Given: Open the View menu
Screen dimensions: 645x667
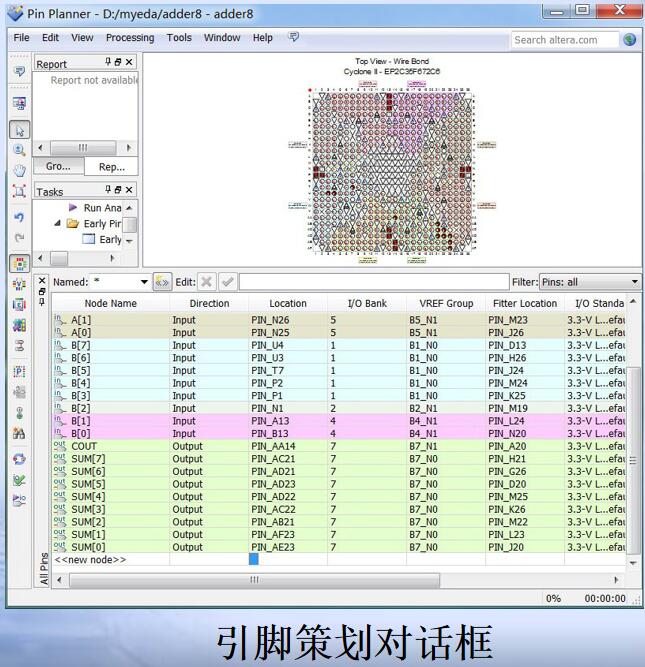Looking at the screenshot, I should (x=82, y=37).
